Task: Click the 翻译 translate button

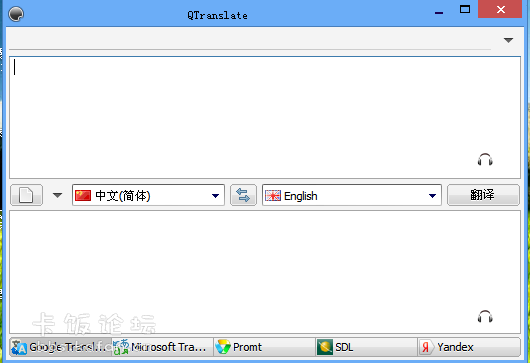Action: point(483,195)
